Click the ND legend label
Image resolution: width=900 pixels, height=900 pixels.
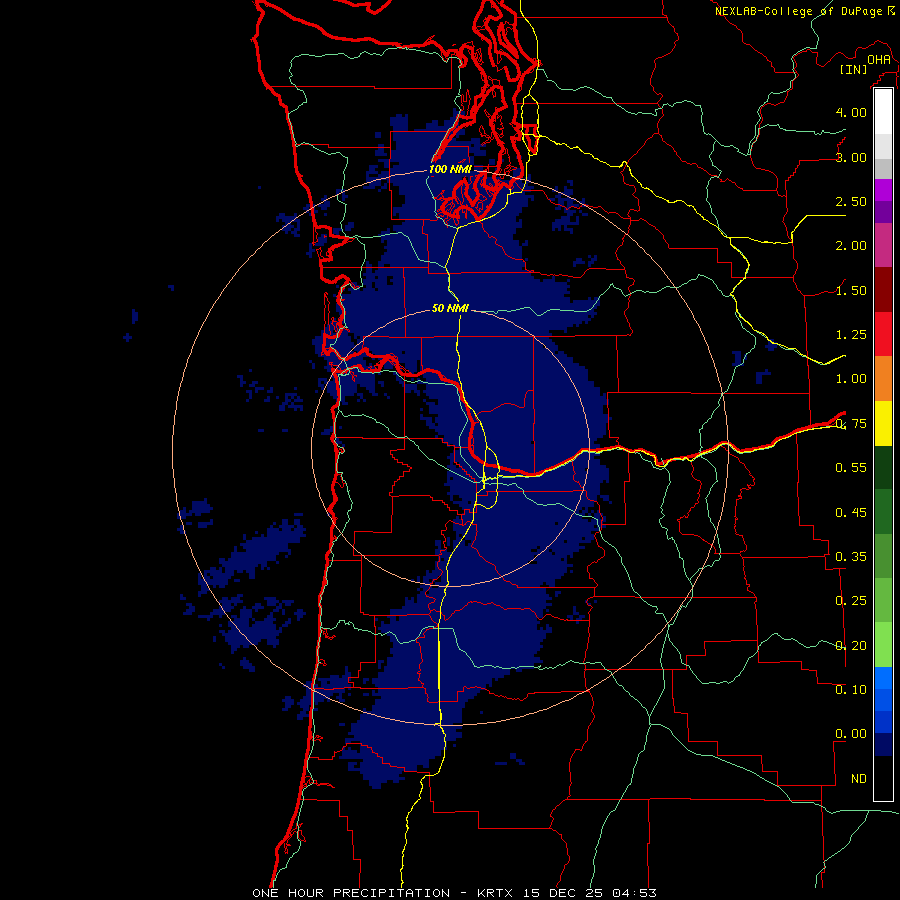pyautogui.click(x=859, y=779)
